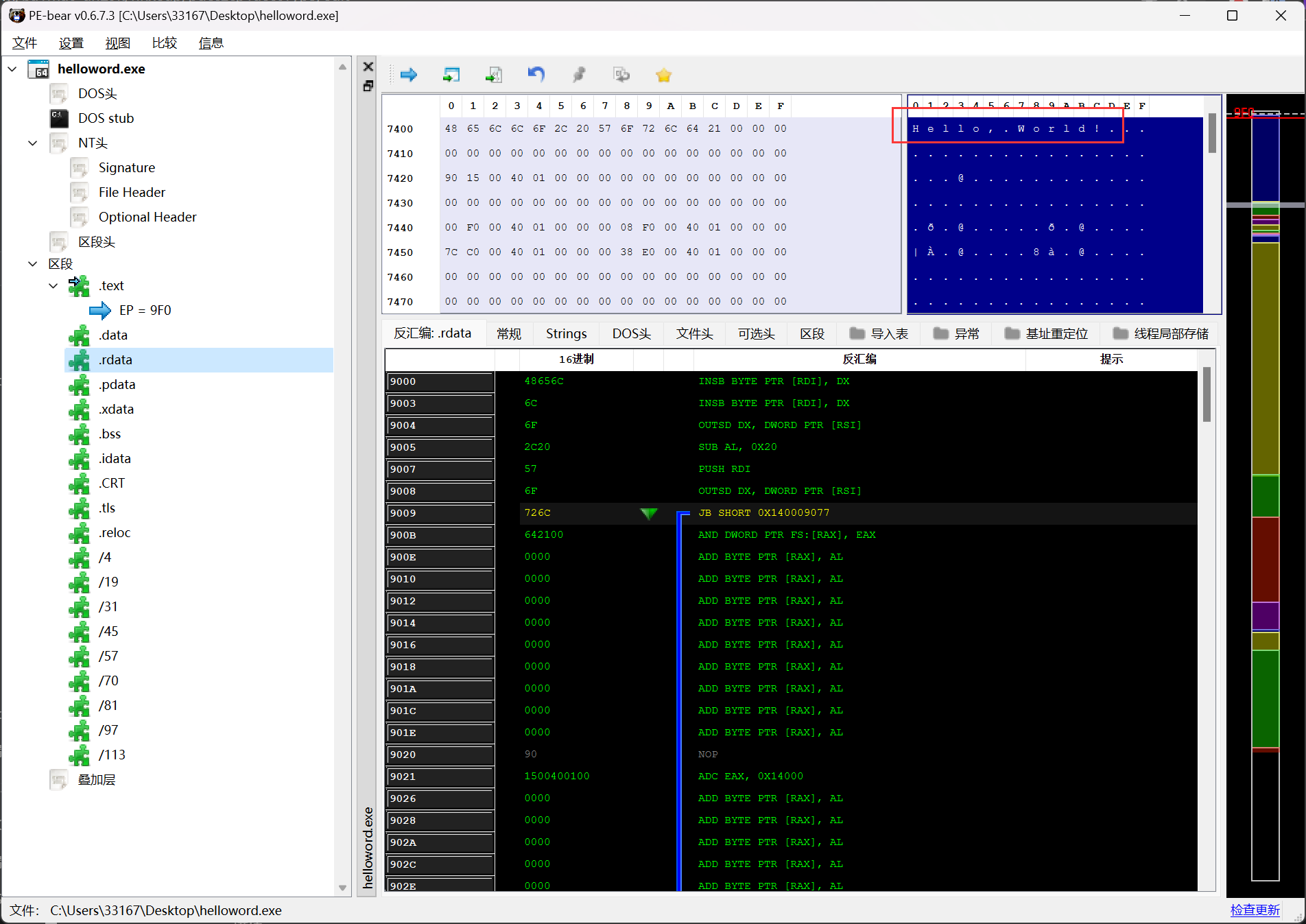
Task: Switch to the Strings tab
Action: click(x=566, y=333)
